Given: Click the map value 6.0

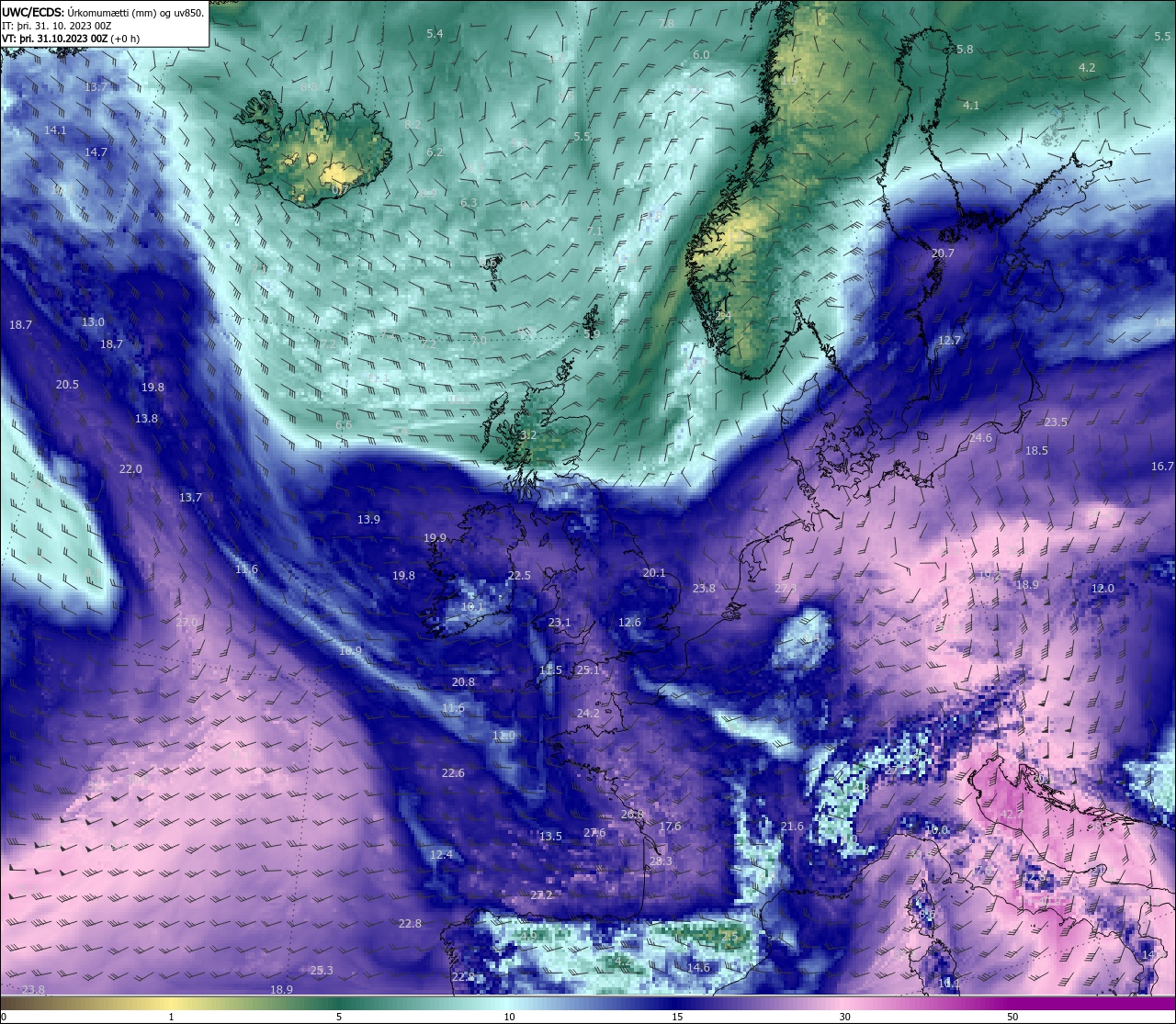Looking at the screenshot, I should click(x=701, y=55).
